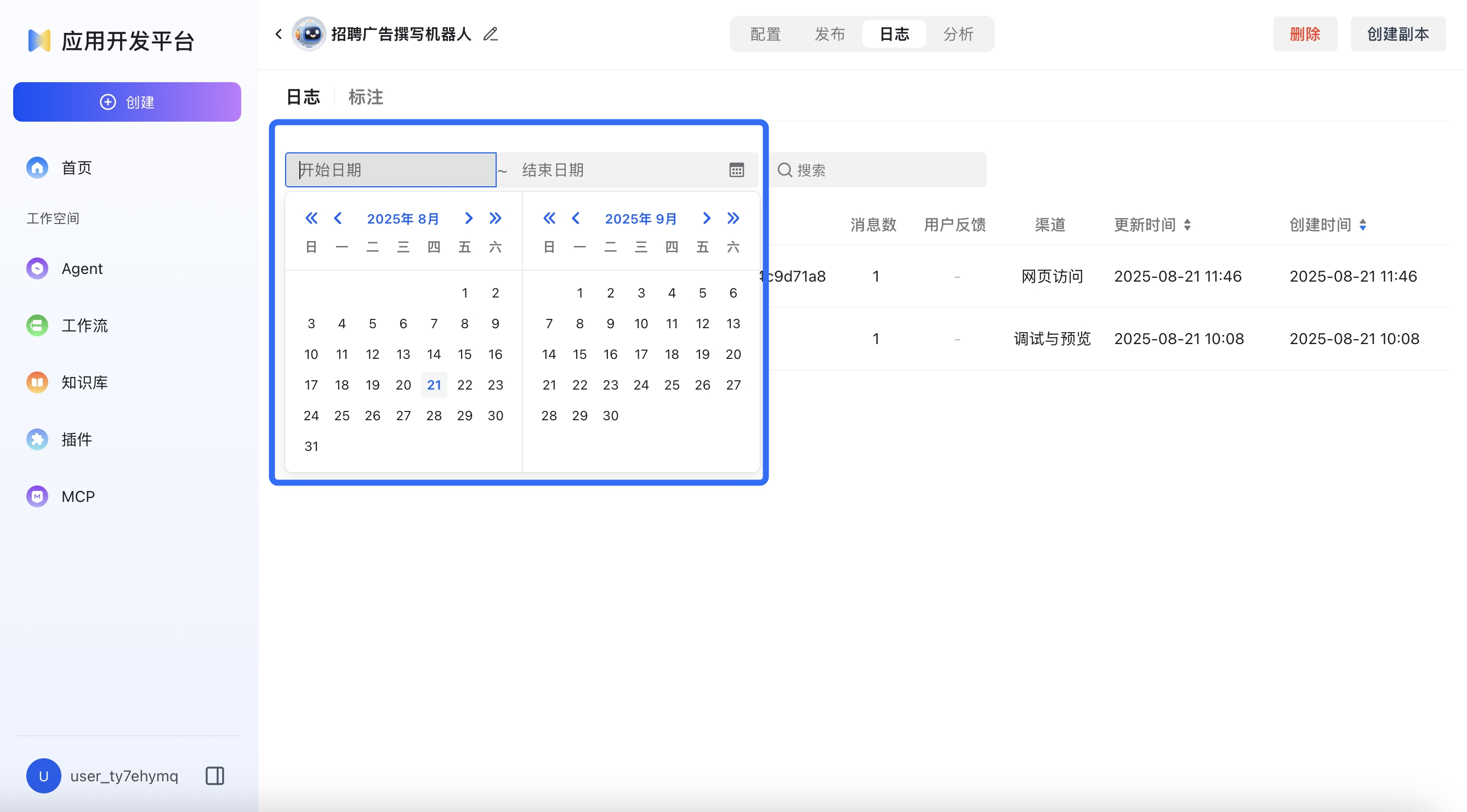Advance September calendar to next month
Screen dimensions: 1467x812
[x=706, y=218]
